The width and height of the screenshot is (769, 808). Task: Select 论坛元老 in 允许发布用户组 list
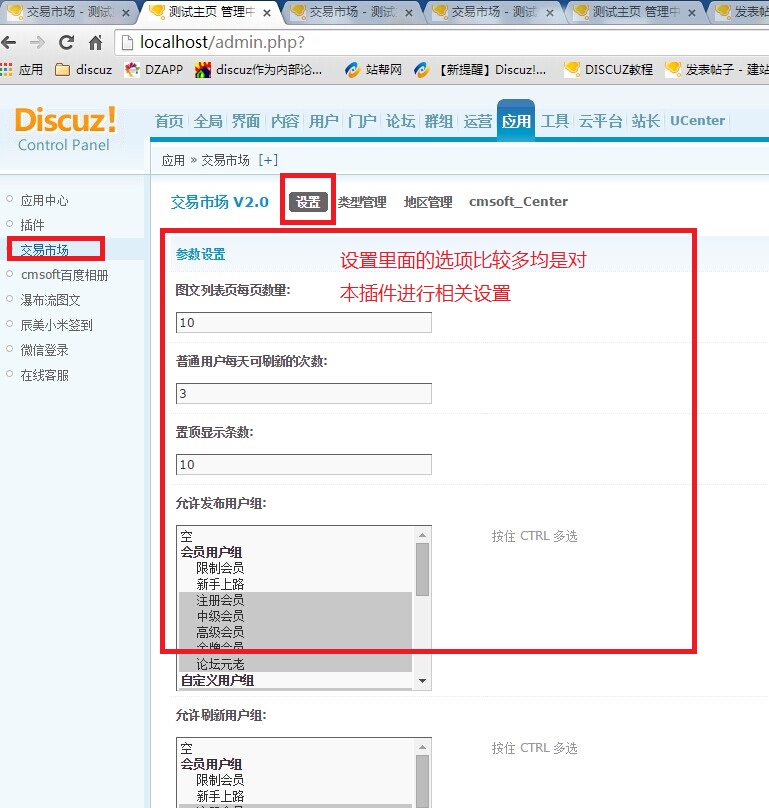(295, 664)
